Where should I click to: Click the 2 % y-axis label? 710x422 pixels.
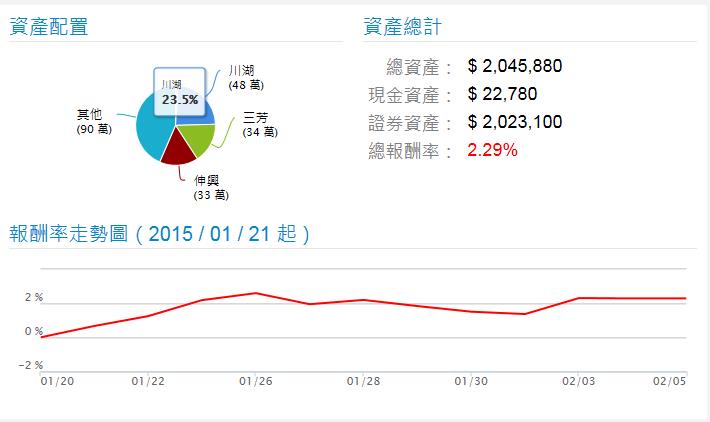(34, 297)
